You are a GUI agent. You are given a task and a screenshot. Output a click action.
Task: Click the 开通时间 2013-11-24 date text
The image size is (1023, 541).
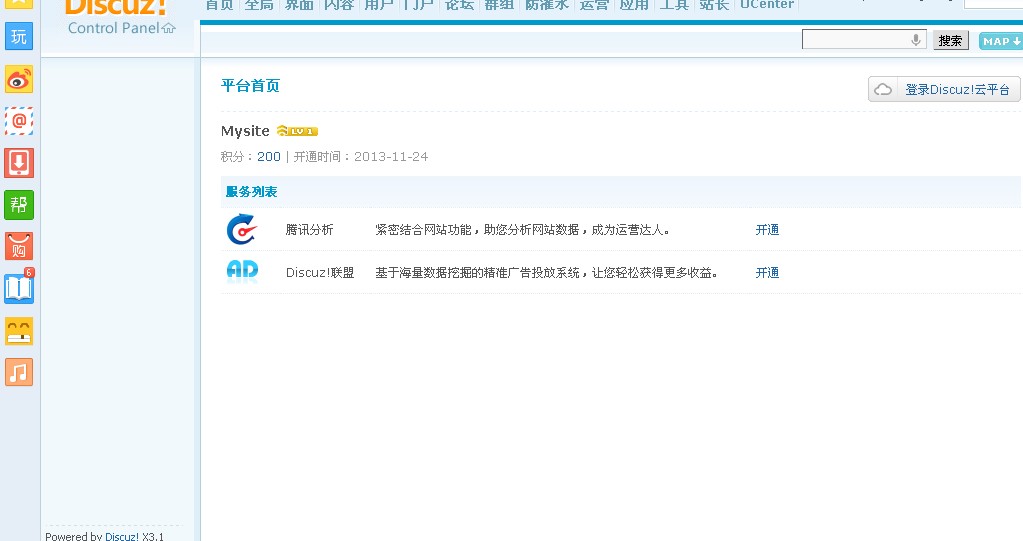[x=361, y=157]
